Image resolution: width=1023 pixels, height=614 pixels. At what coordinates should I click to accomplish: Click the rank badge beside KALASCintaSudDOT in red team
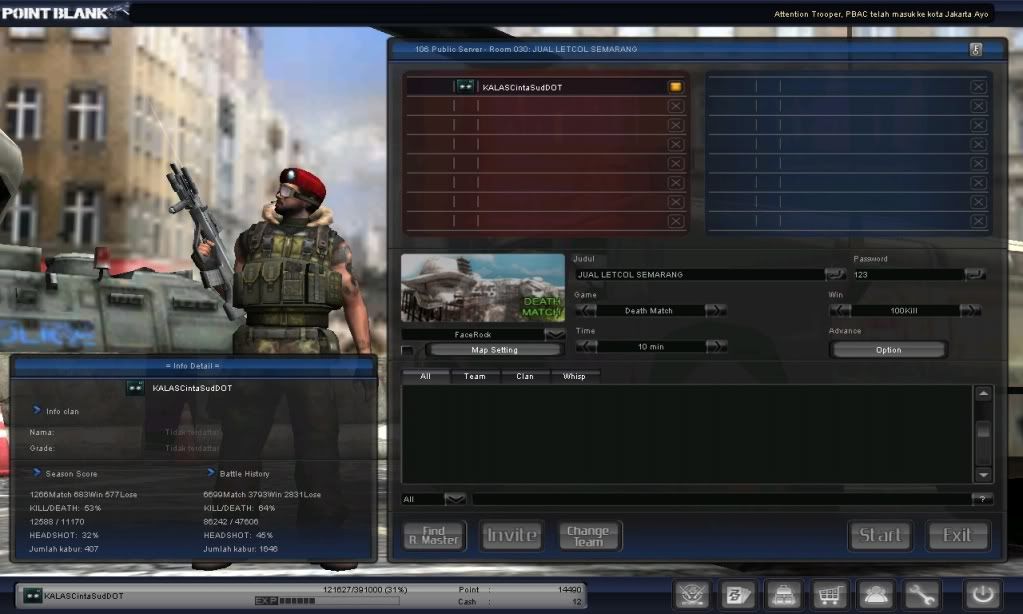pyautogui.click(x=465, y=86)
